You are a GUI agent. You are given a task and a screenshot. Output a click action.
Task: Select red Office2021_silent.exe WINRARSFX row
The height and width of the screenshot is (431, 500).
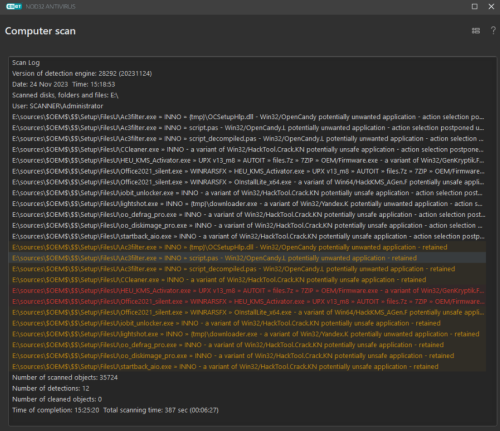click(x=248, y=301)
